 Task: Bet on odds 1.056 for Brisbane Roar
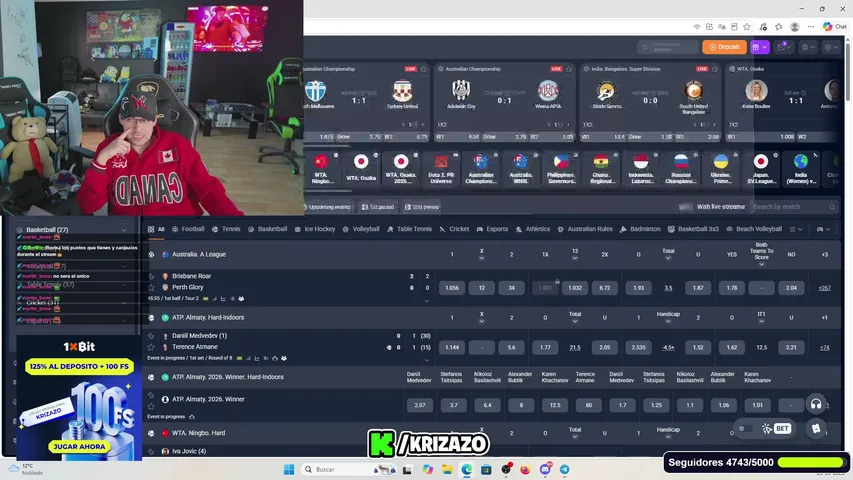[452, 288]
